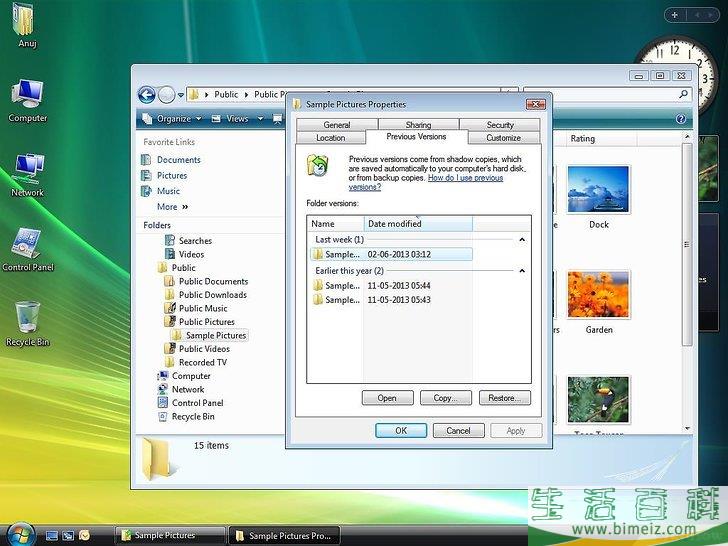Click the search magnifier icon in Explorer
The height and width of the screenshot is (546, 728).
tap(683, 94)
